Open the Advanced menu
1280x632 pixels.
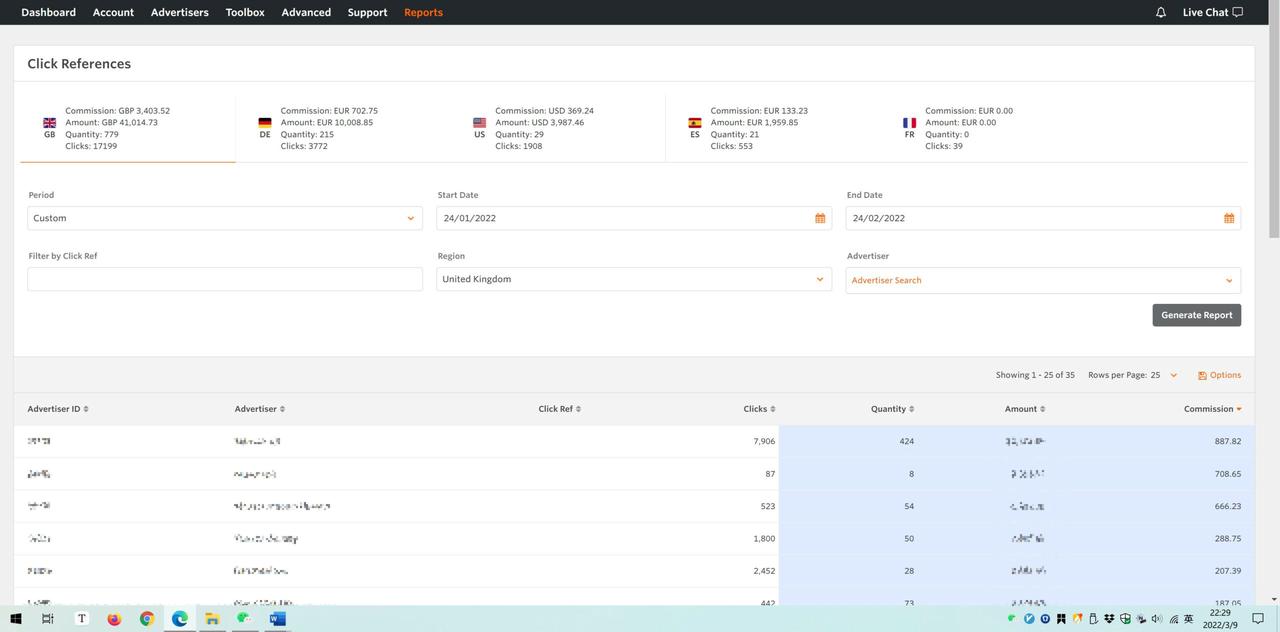tap(306, 12)
